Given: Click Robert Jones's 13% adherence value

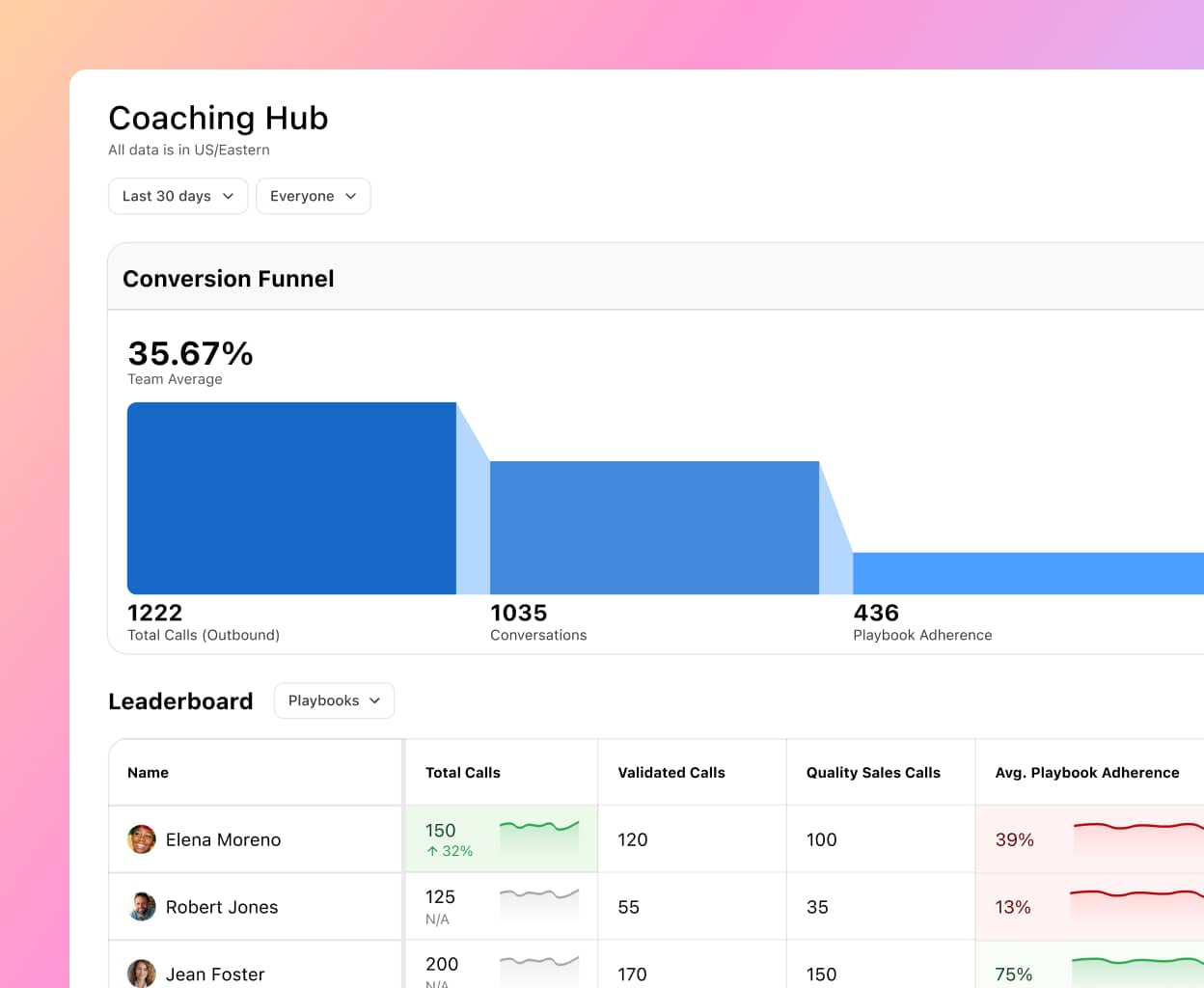Looking at the screenshot, I should point(1013,907).
